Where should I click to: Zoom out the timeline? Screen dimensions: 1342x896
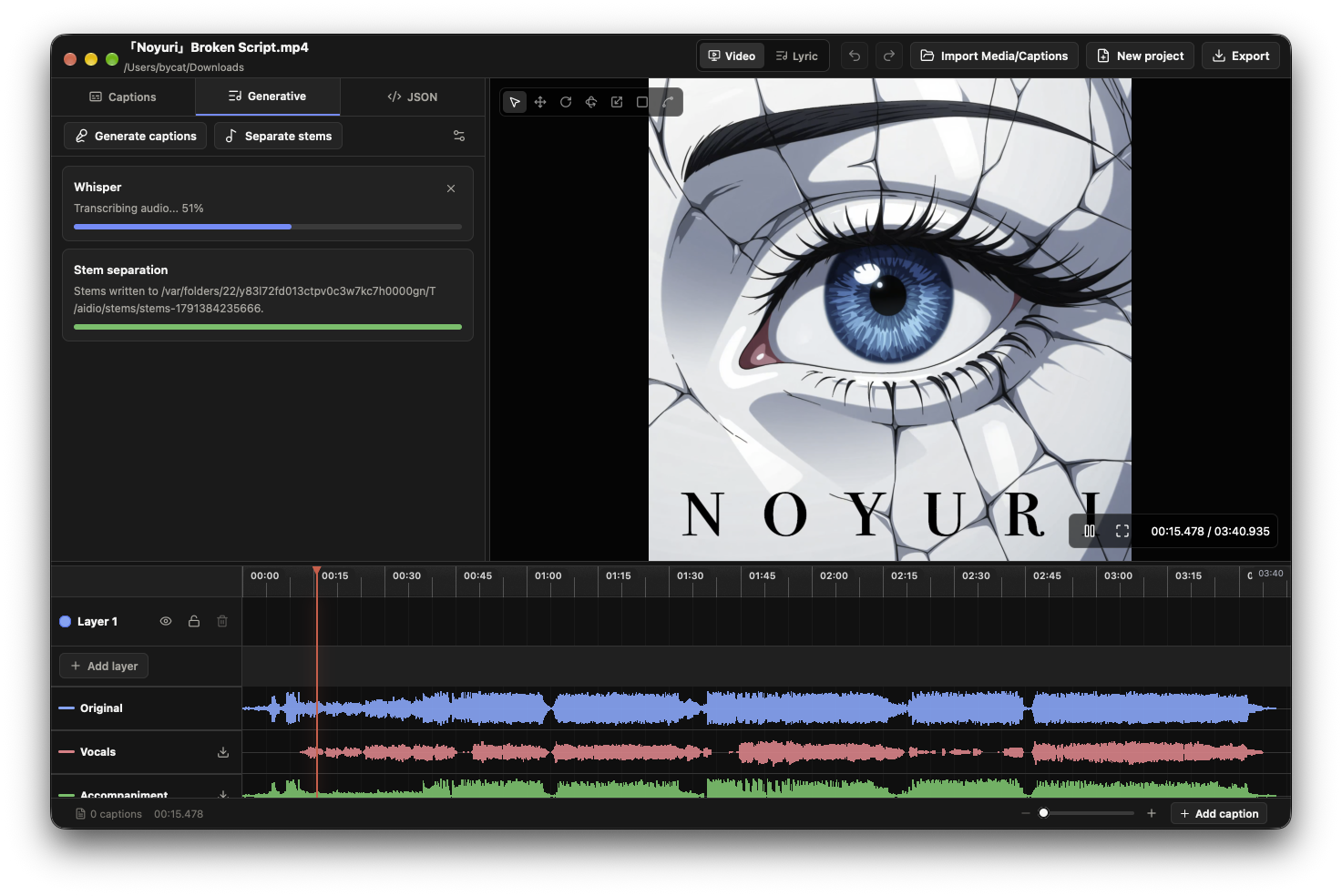(1026, 813)
